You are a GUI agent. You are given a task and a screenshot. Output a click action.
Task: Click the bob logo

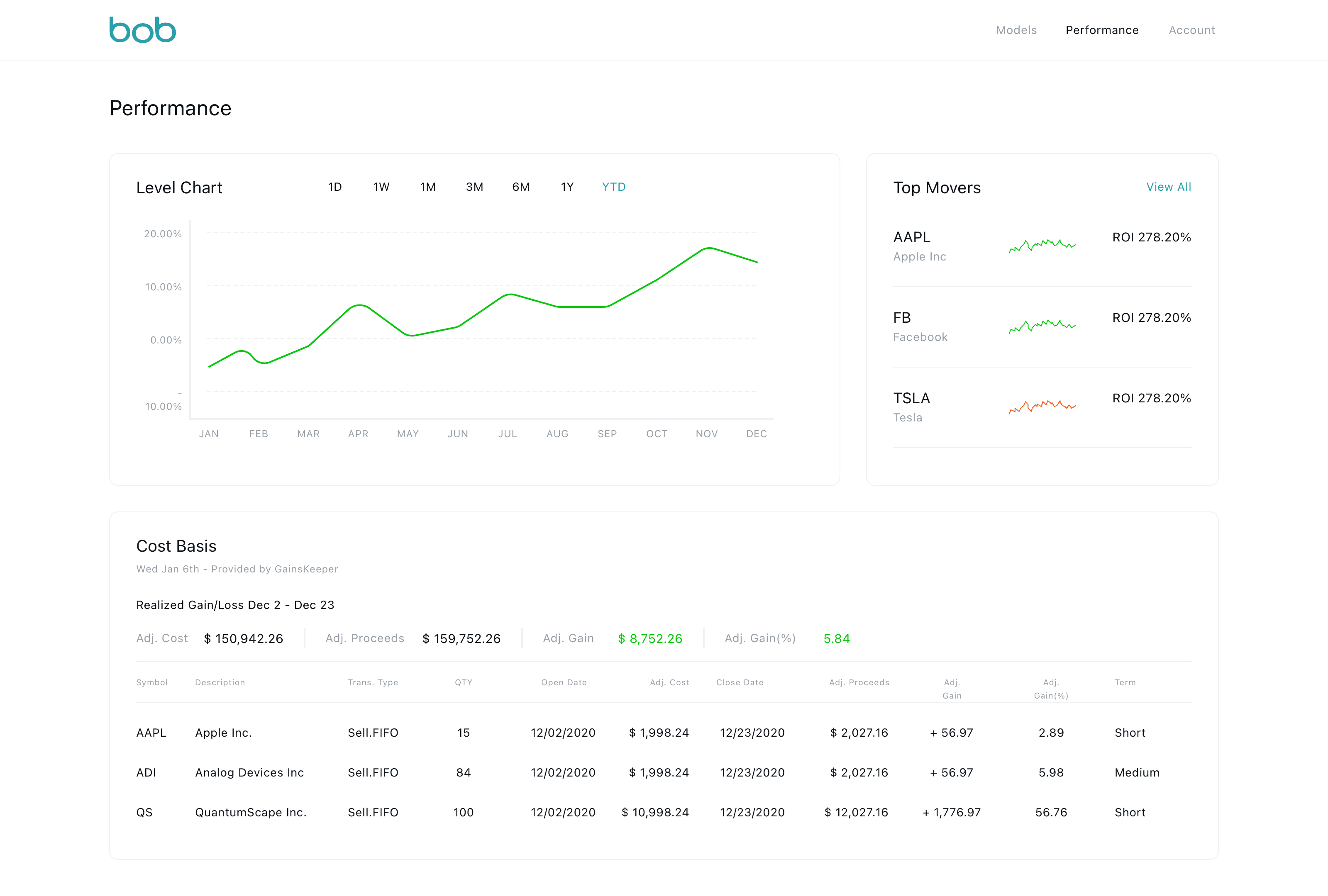(x=142, y=30)
